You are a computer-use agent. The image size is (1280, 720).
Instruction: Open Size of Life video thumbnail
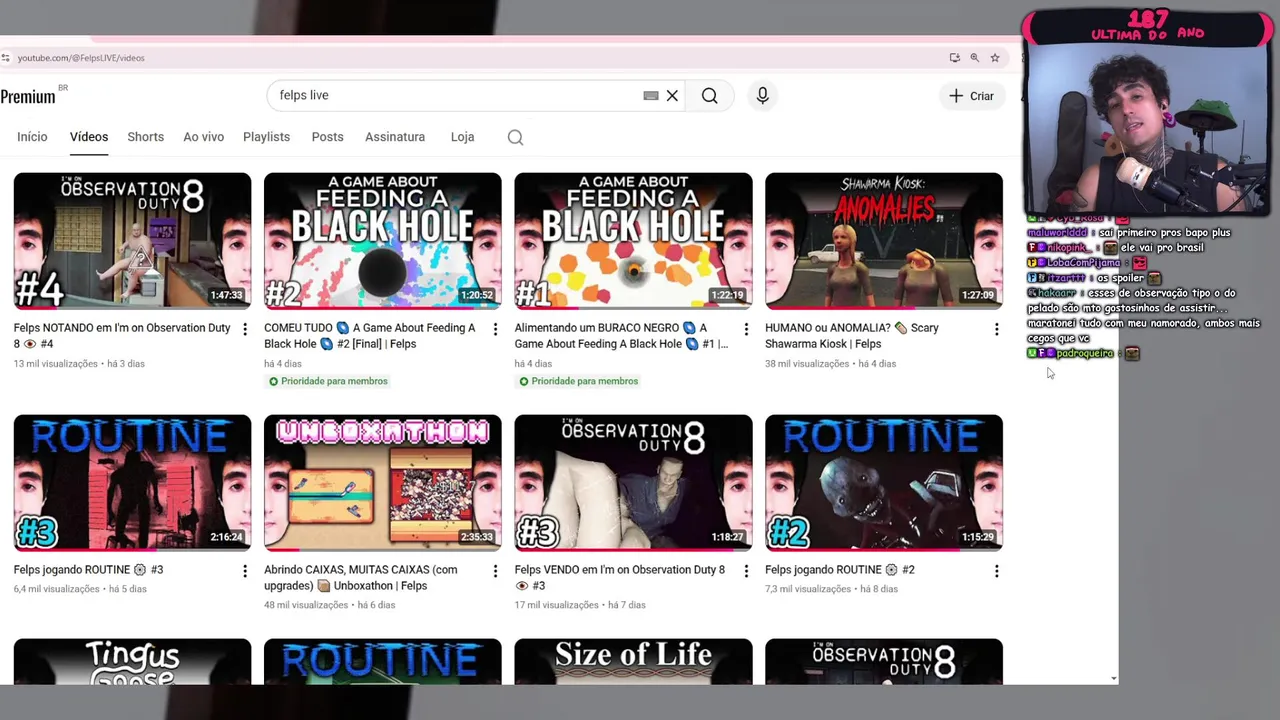pyautogui.click(x=633, y=662)
